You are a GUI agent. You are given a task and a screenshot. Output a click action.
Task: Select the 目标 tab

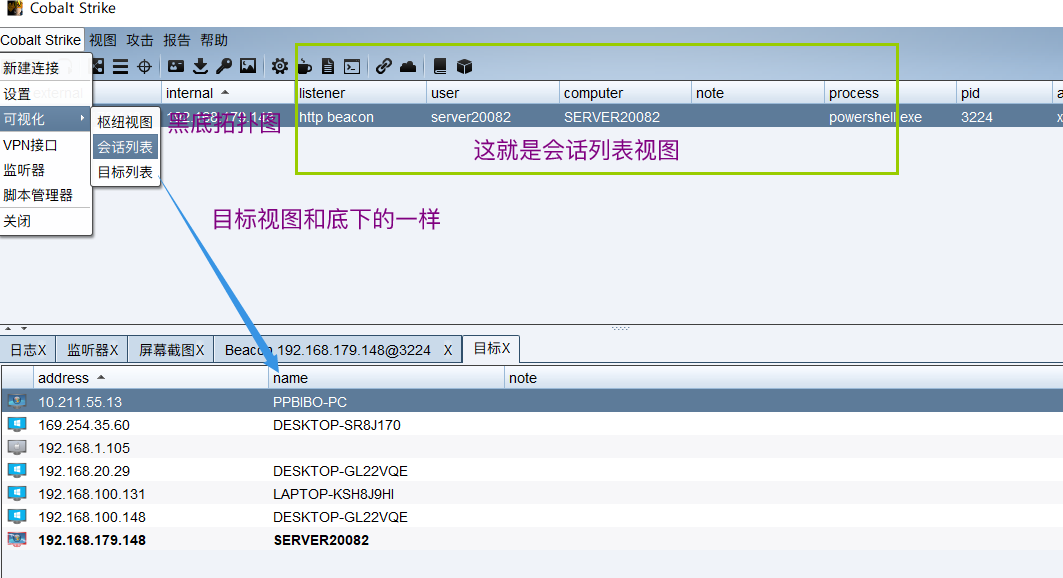click(x=492, y=348)
